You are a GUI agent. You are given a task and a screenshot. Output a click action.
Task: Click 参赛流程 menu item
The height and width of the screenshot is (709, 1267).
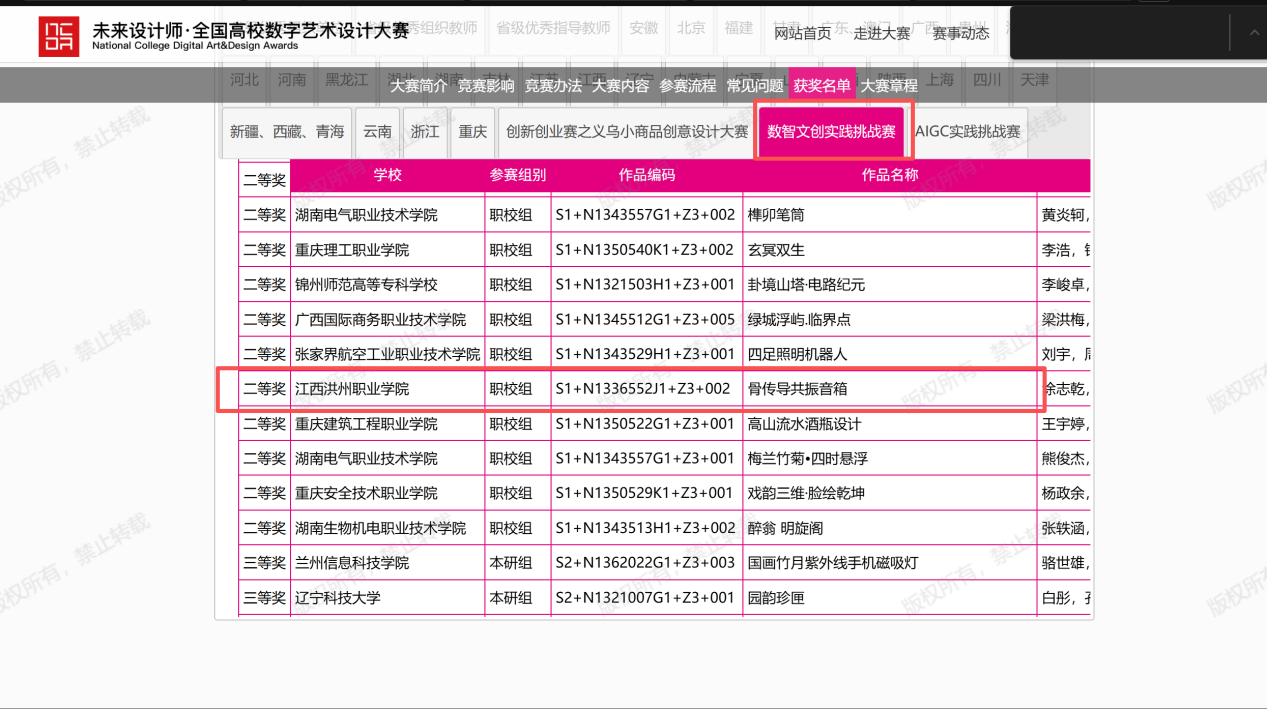point(687,86)
